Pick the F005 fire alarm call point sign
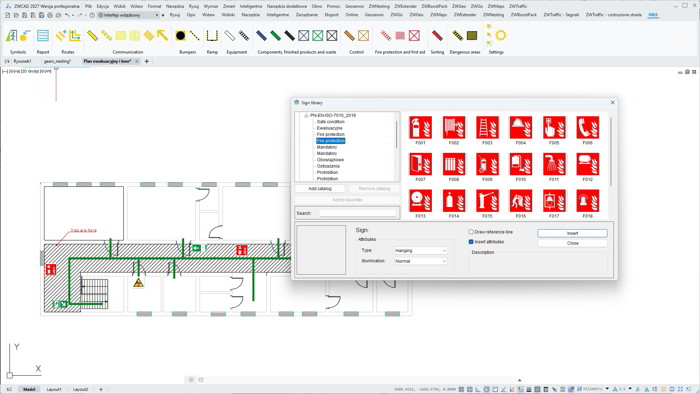The image size is (700, 394). pyautogui.click(x=554, y=128)
